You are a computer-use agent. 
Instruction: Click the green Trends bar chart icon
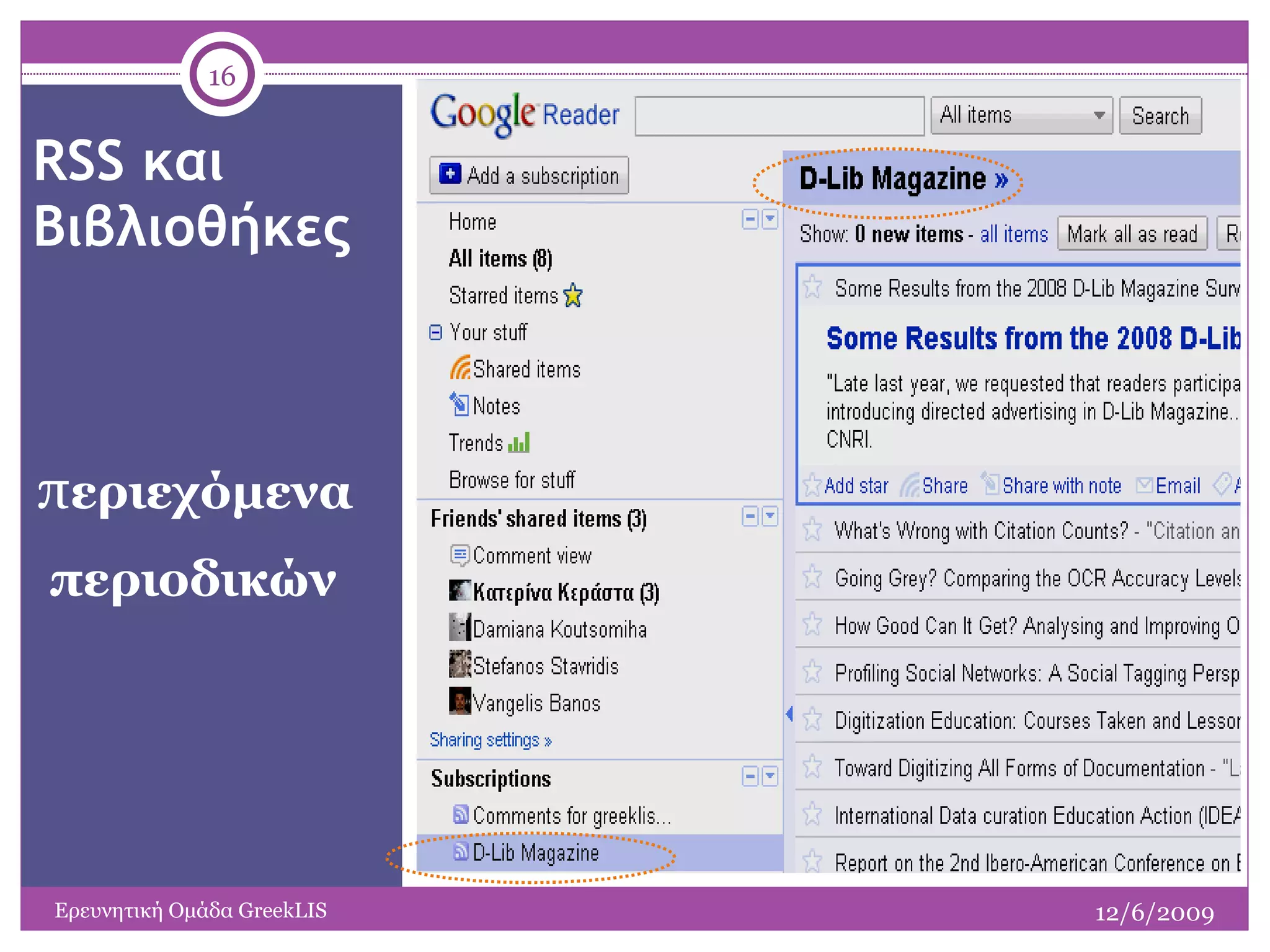click(x=518, y=443)
